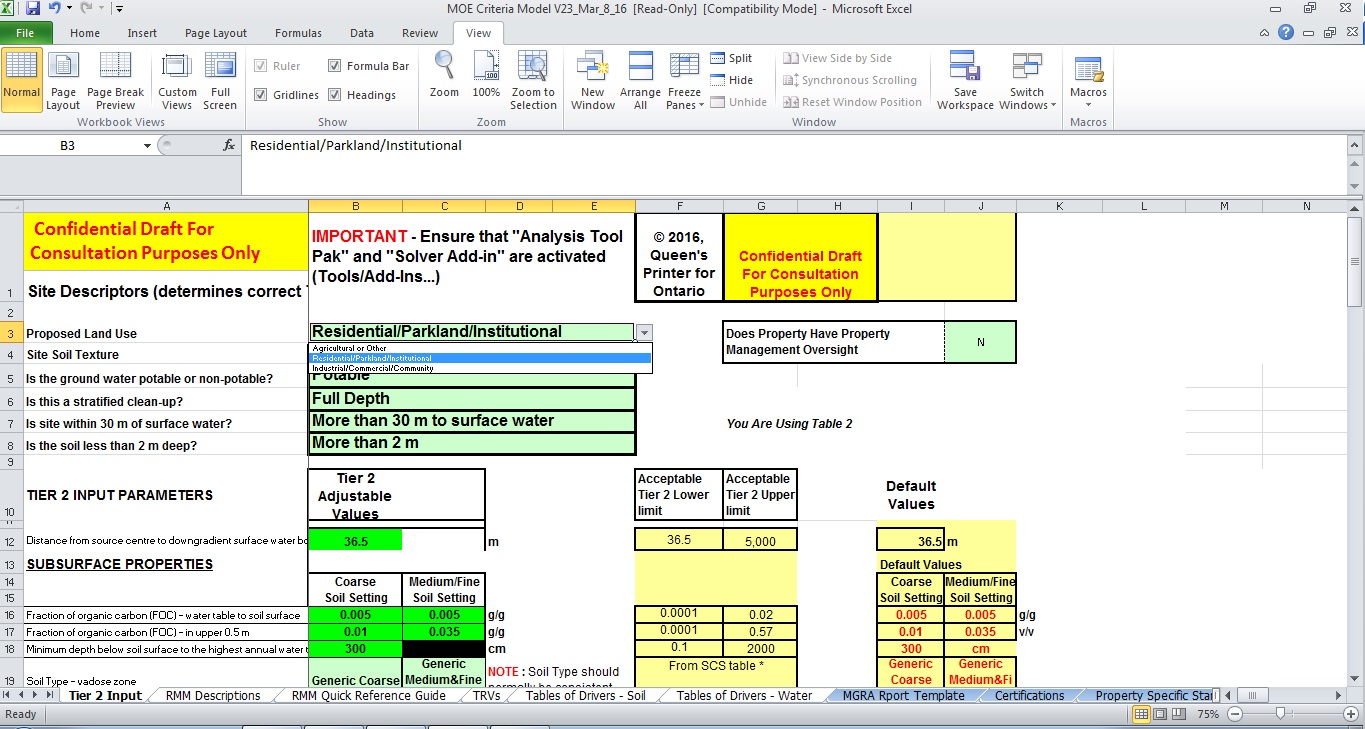Toggle the Formula Bar checkbox

click(x=369, y=66)
